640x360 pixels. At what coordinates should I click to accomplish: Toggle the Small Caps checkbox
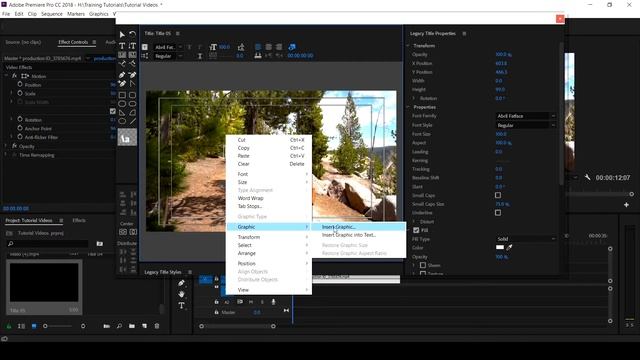coord(498,195)
